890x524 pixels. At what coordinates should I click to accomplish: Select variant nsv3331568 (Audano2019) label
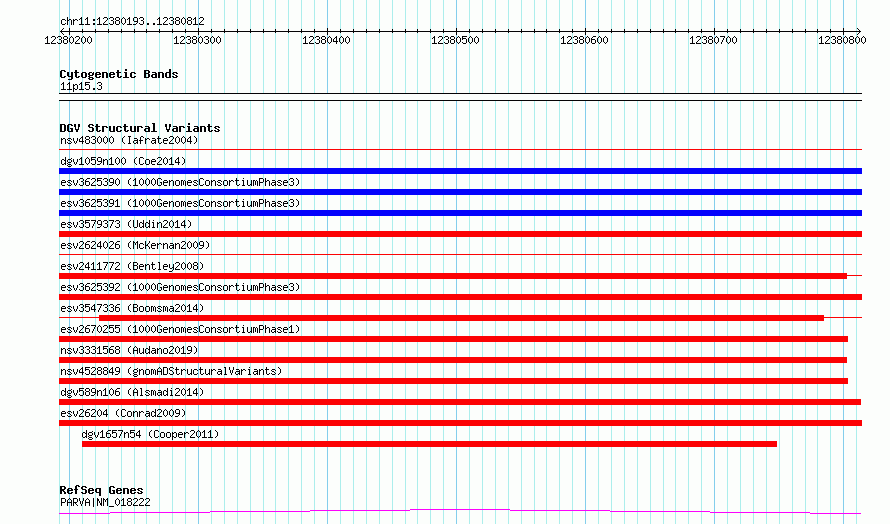[129, 350]
